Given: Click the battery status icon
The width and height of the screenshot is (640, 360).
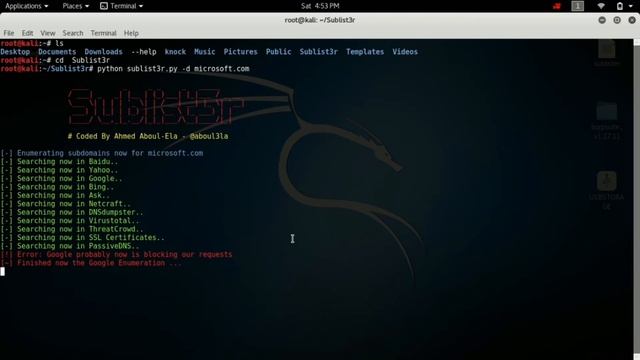Looking at the screenshot, I should click(620, 6).
